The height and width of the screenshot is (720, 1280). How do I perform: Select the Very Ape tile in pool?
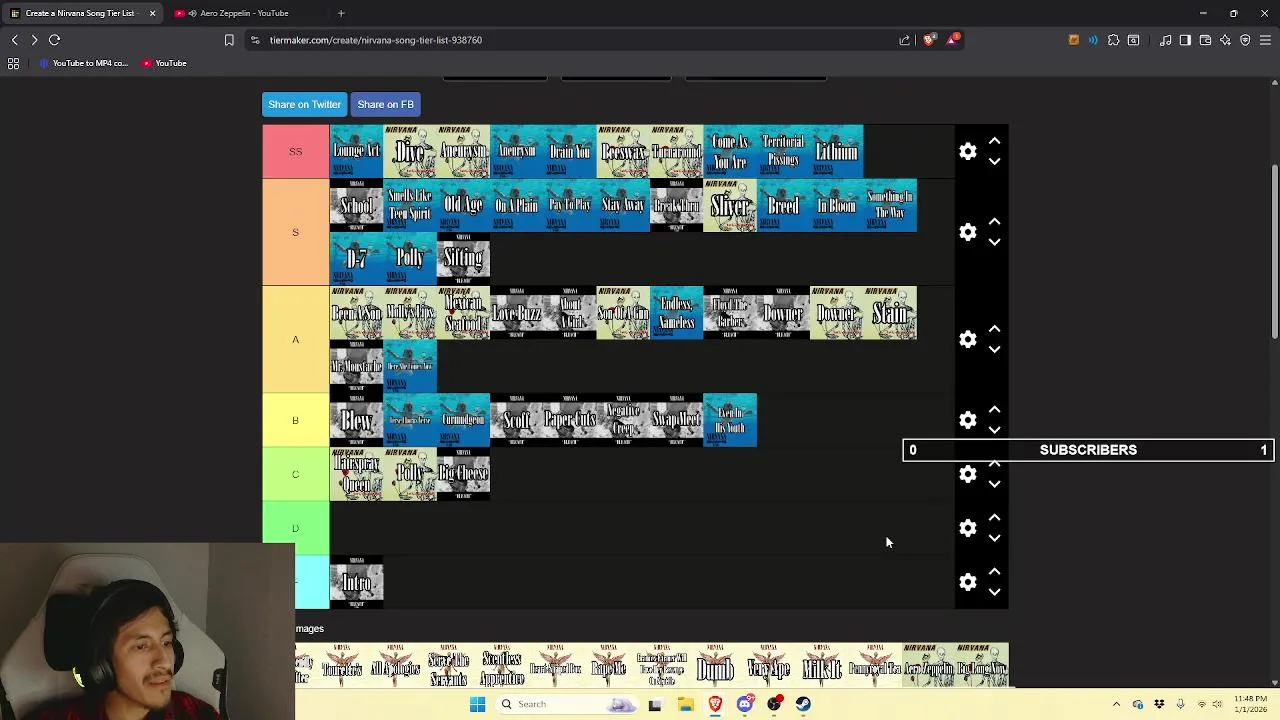coord(768,667)
